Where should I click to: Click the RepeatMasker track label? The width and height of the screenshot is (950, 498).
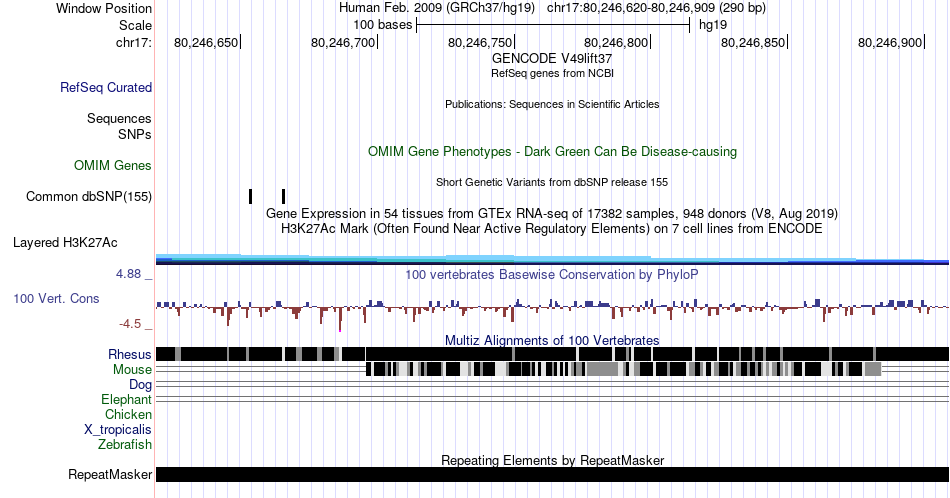[x=110, y=474]
